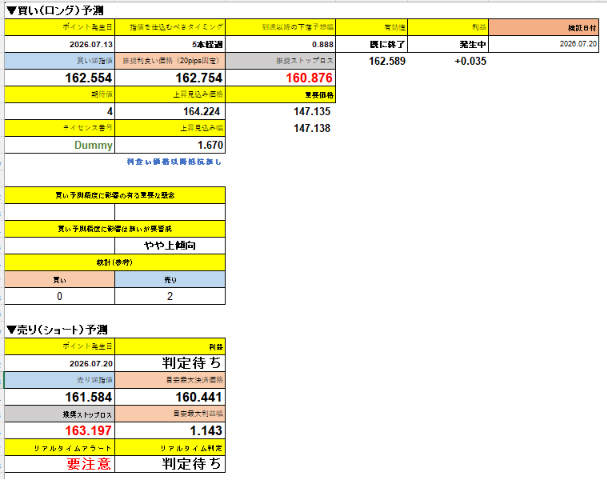607x480 pixels.
Task: Click the sell limit value '161.584'
Action: (x=60, y=397)
